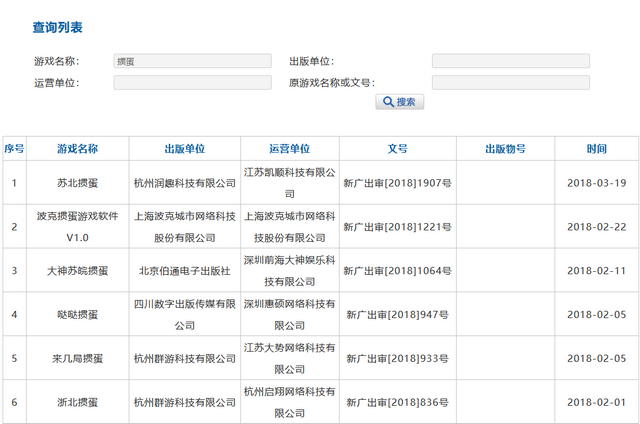The width and height of the screenshot is (640, 424).
Task: Click the 出版单位: field label
Action: point(312,61)
